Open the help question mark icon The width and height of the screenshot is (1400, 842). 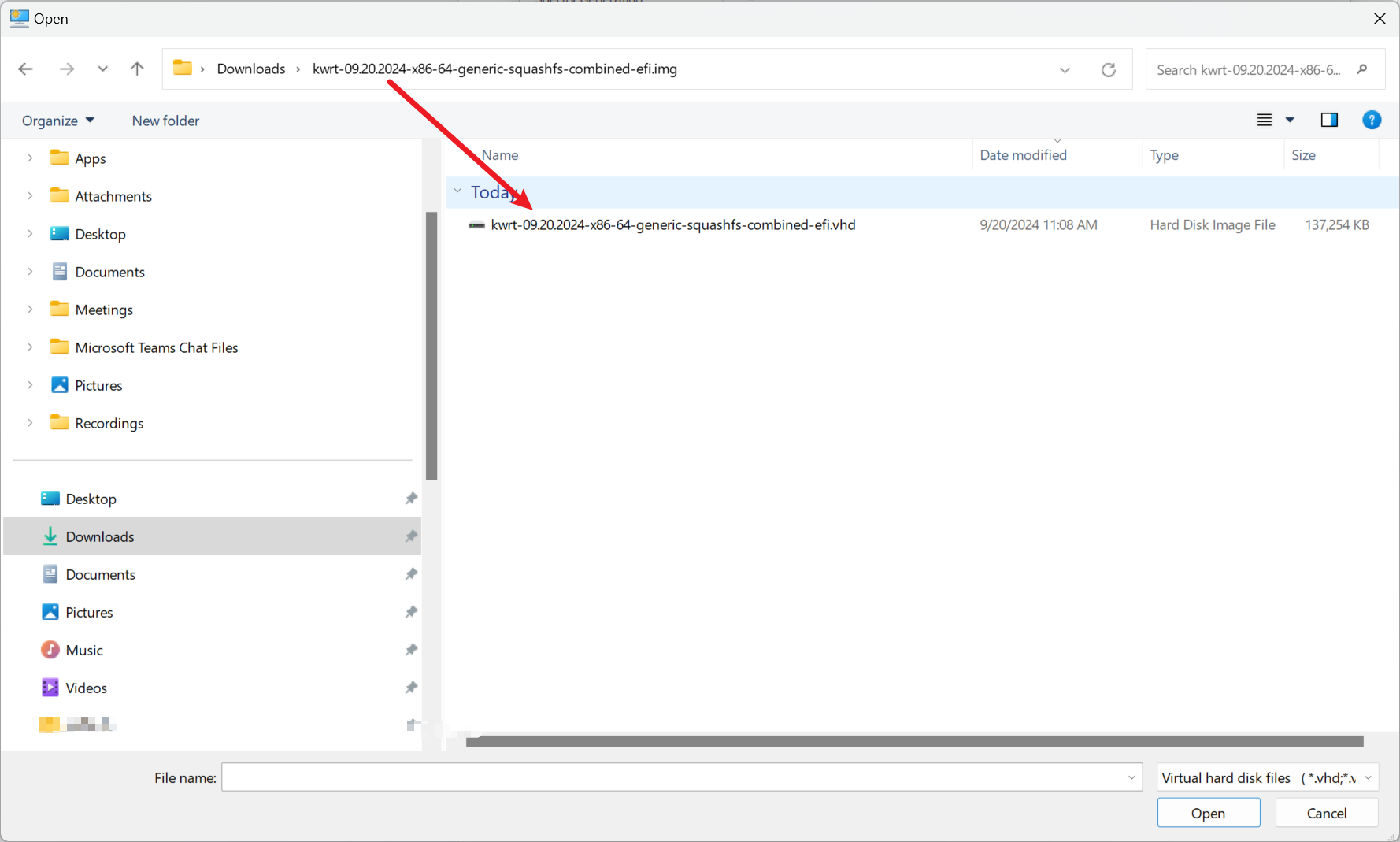coord(1371,120)
